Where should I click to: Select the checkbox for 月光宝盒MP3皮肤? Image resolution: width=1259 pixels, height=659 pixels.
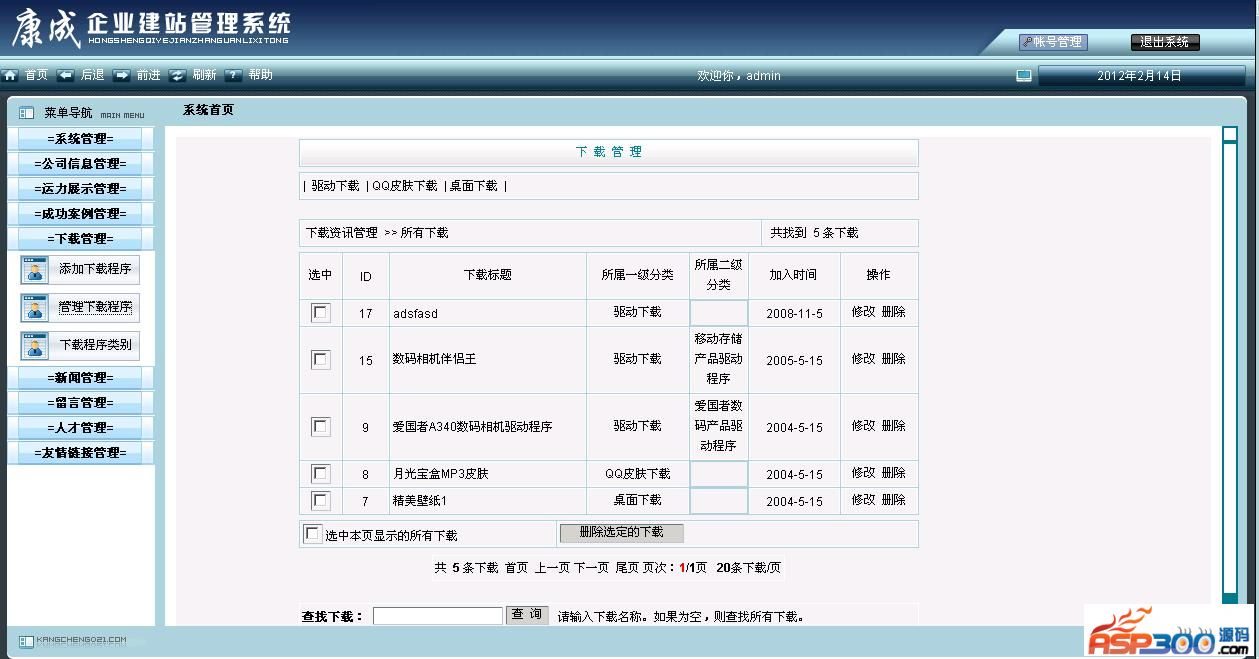tap(320, 474)
